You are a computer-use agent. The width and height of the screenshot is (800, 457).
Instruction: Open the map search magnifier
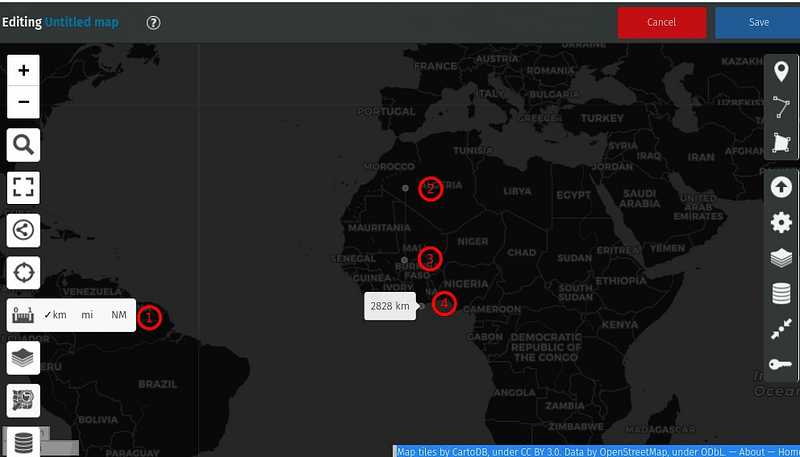[23, 145]
